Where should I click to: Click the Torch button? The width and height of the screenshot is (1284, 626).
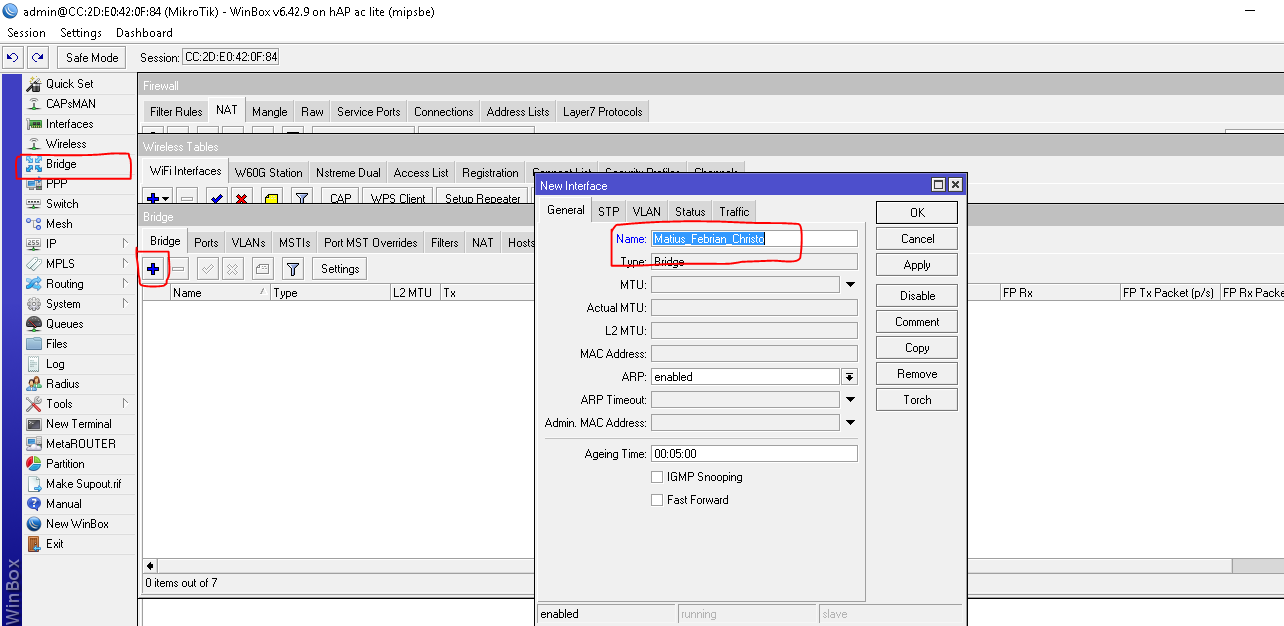pyautogui.click(x=917, y=400)
